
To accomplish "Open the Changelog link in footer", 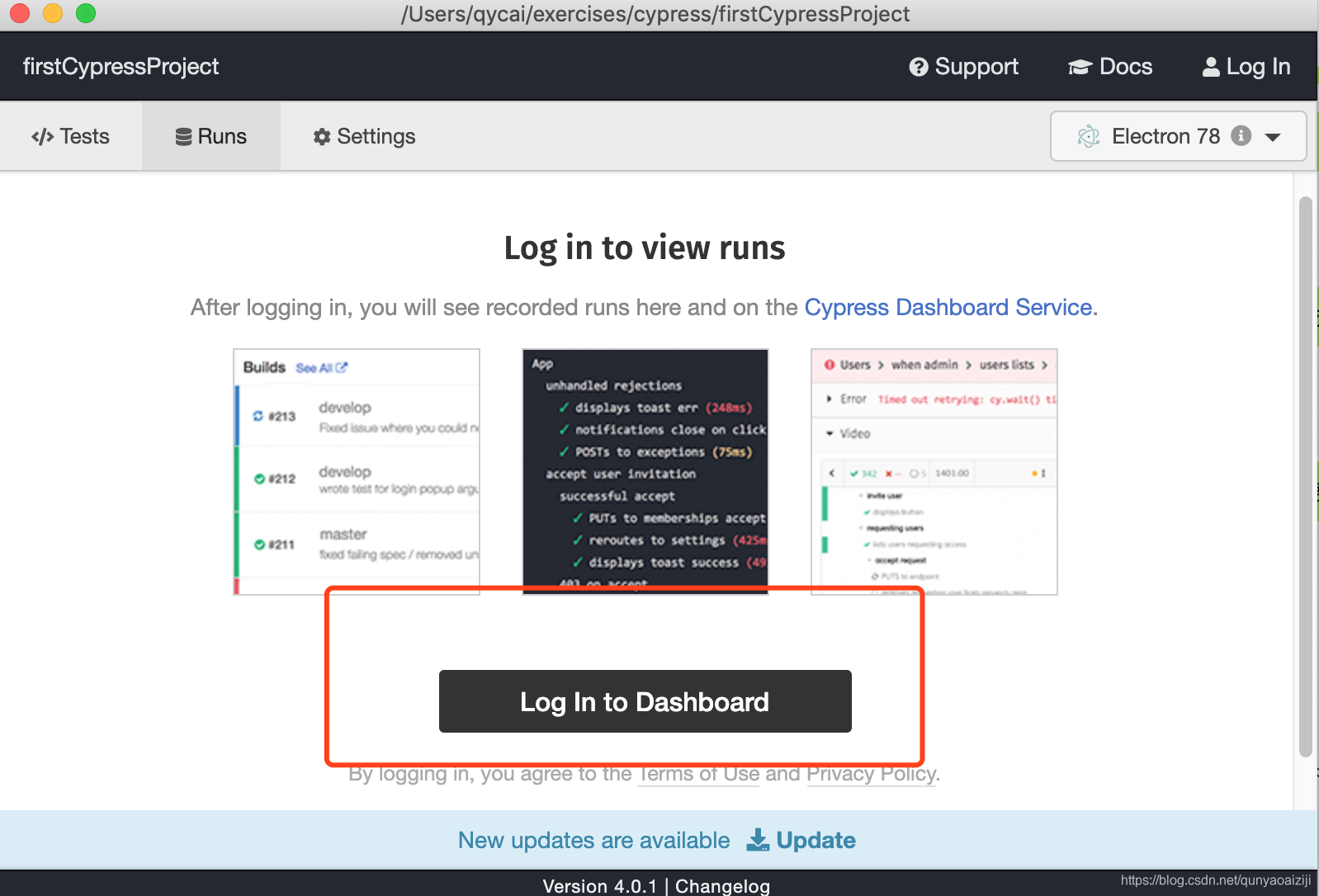I will pyautogui.click(x=722, y=886).
